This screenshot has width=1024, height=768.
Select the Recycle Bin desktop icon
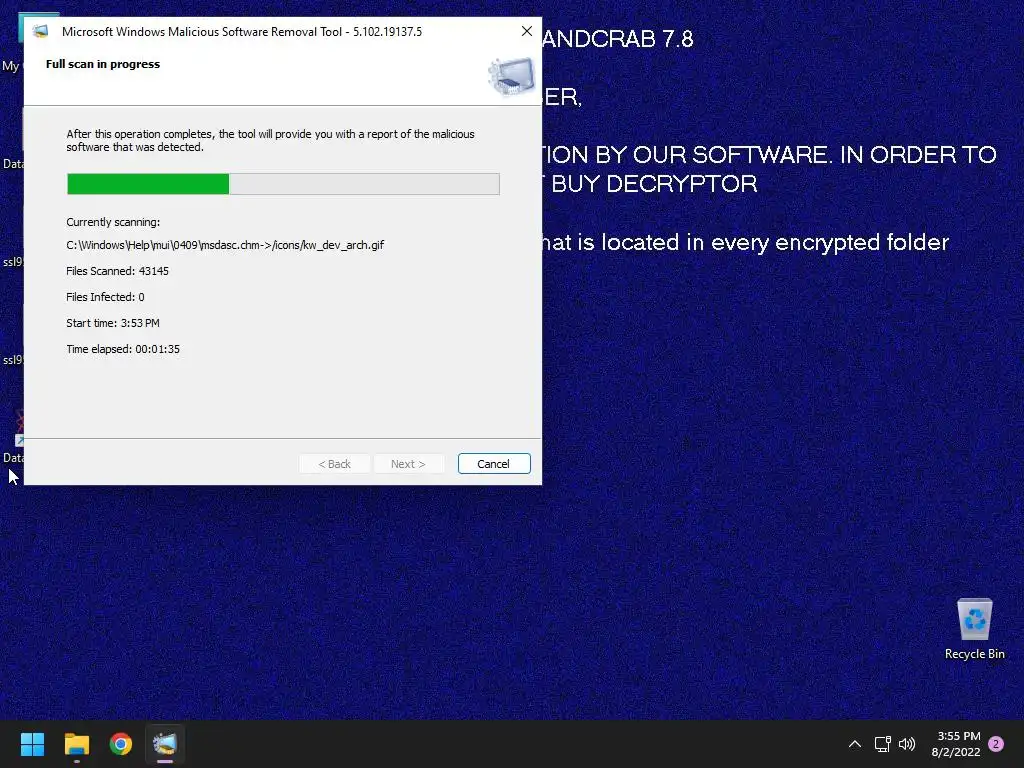pyautogui.click(x=974, y=629)
